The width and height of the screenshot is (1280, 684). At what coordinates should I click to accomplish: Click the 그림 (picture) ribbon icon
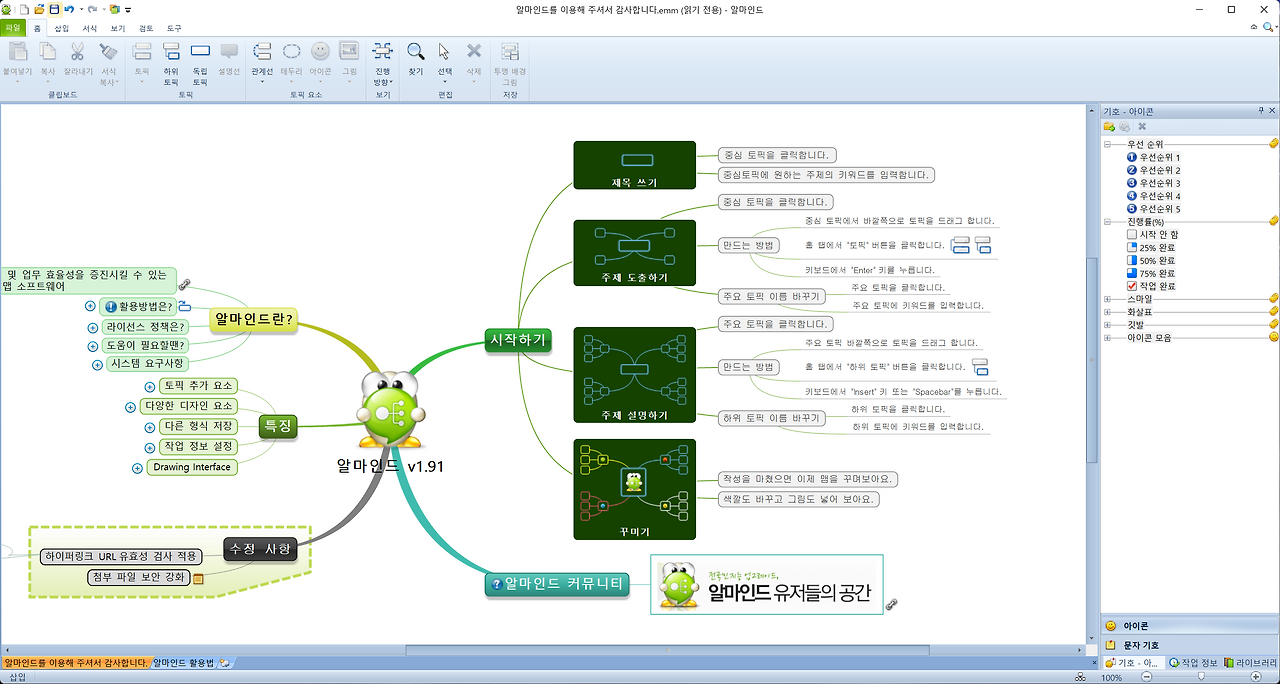349,51
